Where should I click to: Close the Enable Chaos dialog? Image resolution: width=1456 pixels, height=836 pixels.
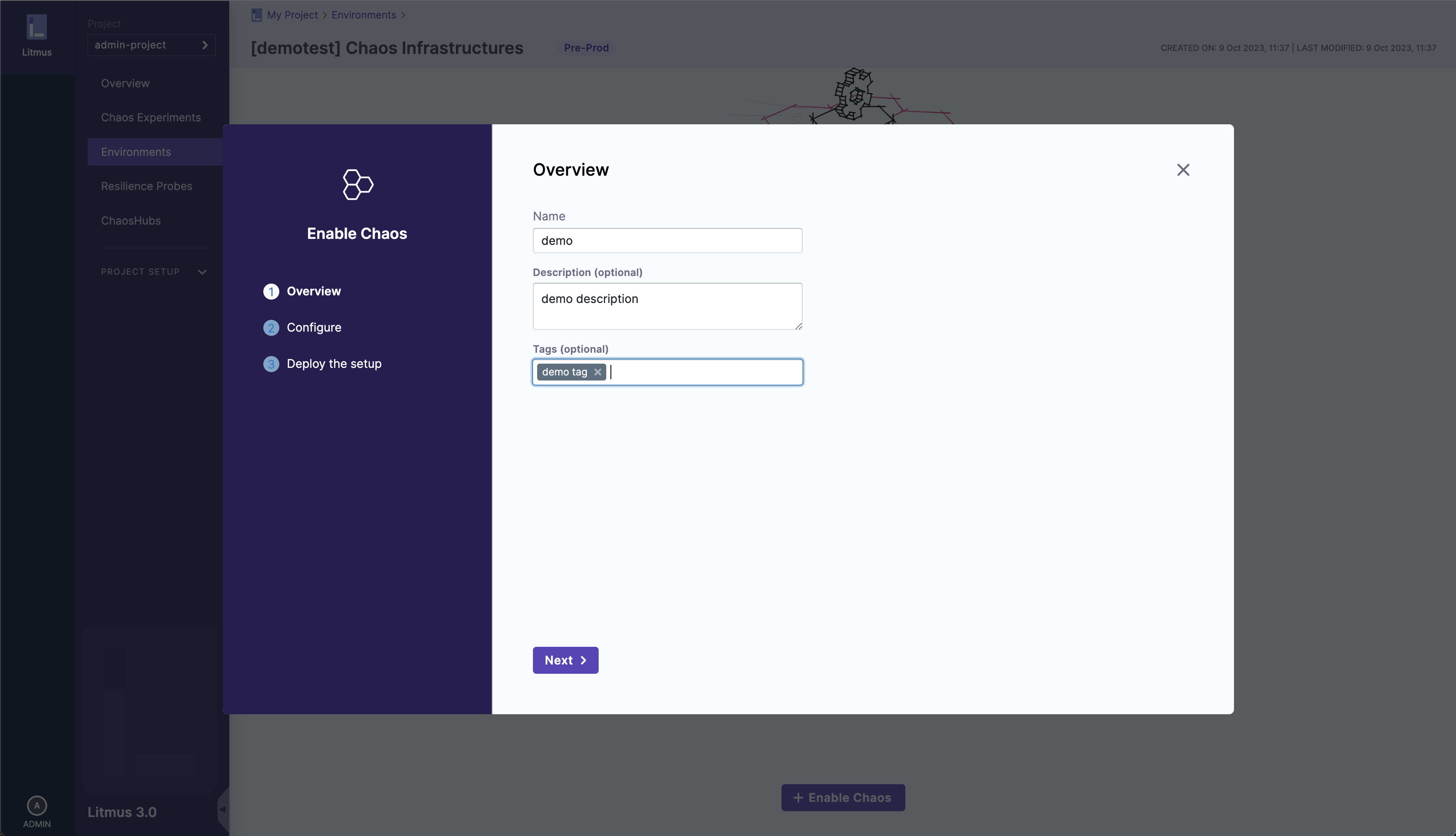point(1183,170)
